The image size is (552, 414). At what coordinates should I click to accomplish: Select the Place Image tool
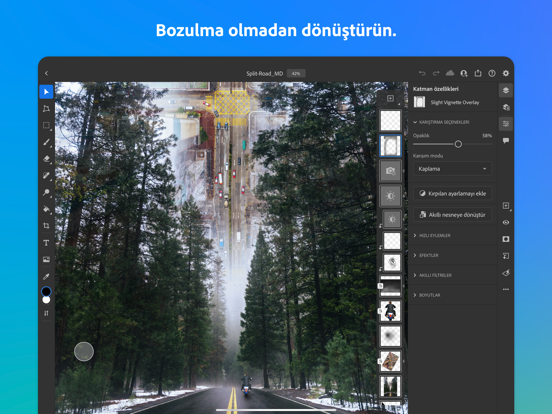(x=46, y=259)
